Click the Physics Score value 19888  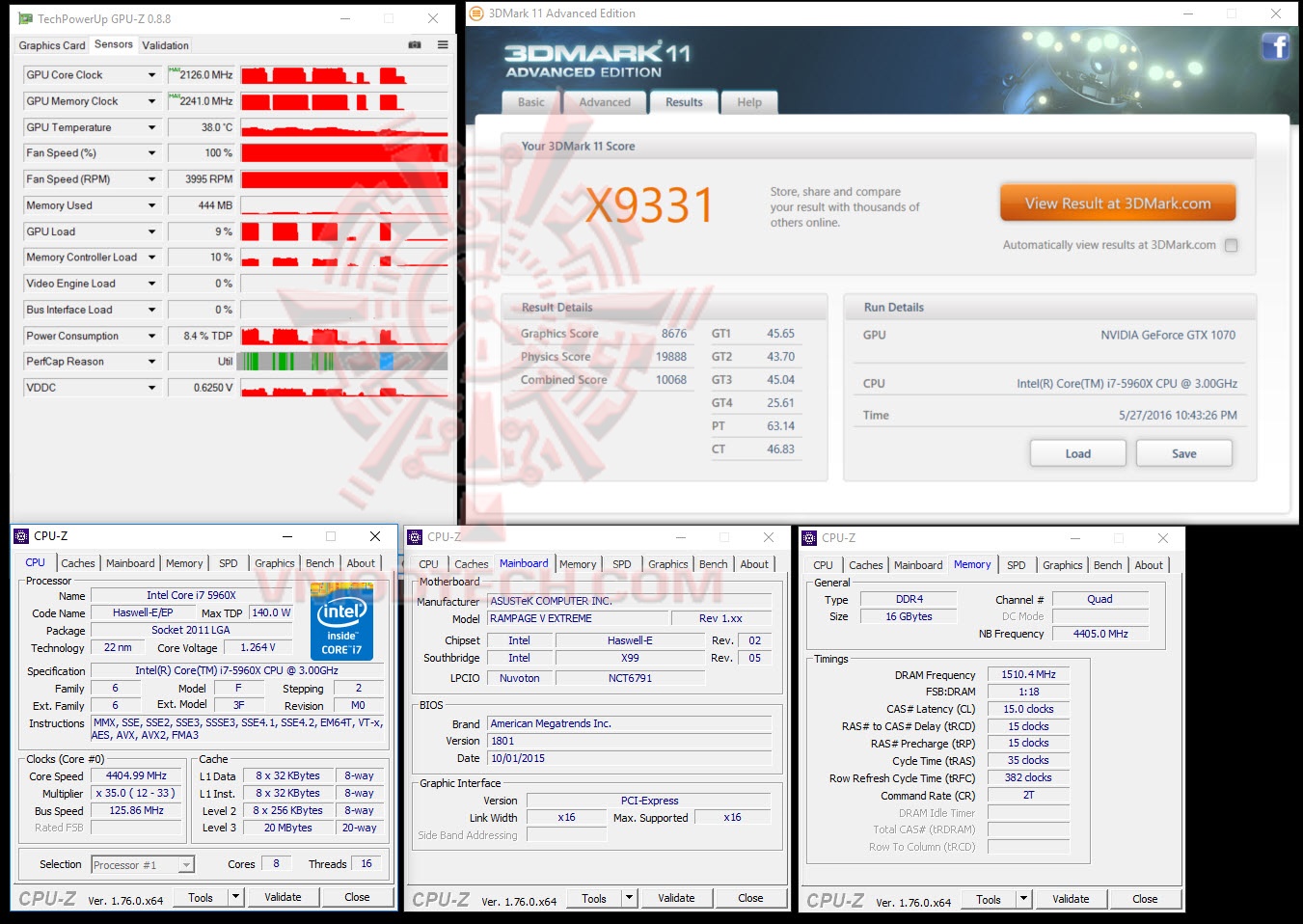671,357
